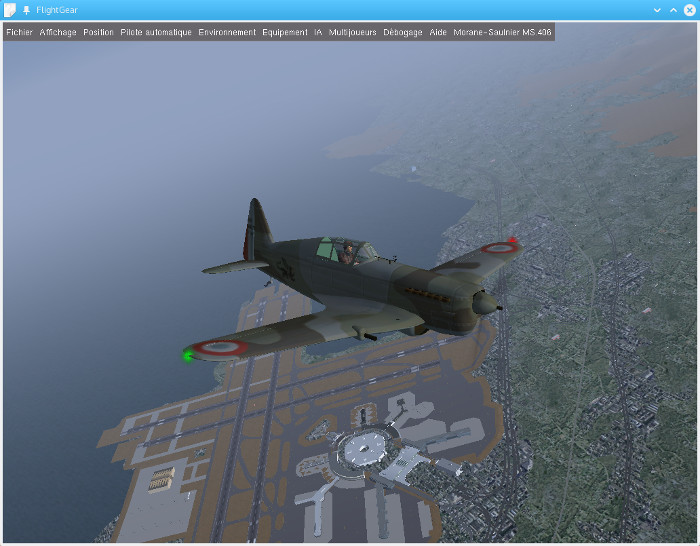Minimize the FlightGear window
The height and width of the screenshot is (546, 700).
click(657, 9)
